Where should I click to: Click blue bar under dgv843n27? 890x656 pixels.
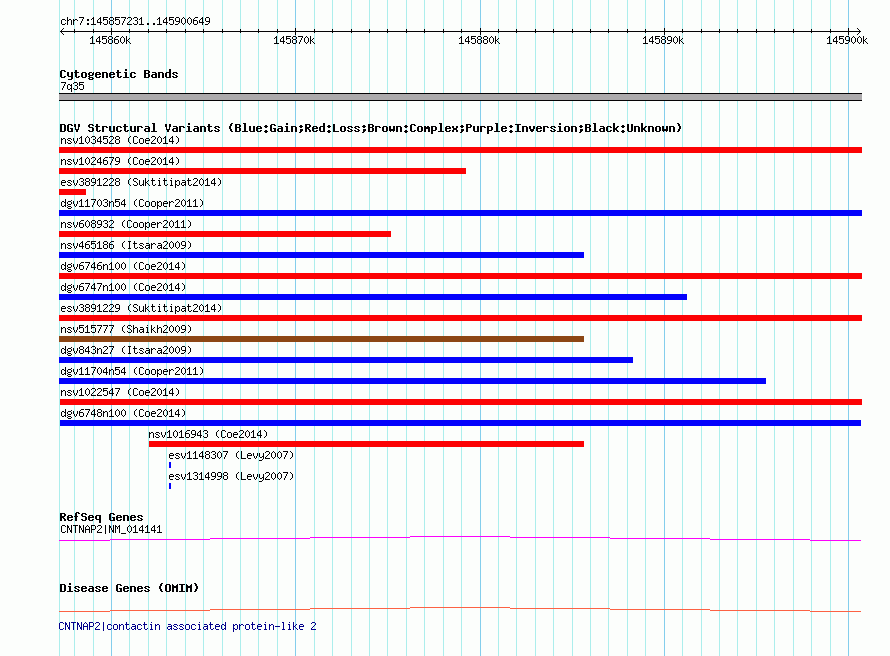click(x=346, y=360)
